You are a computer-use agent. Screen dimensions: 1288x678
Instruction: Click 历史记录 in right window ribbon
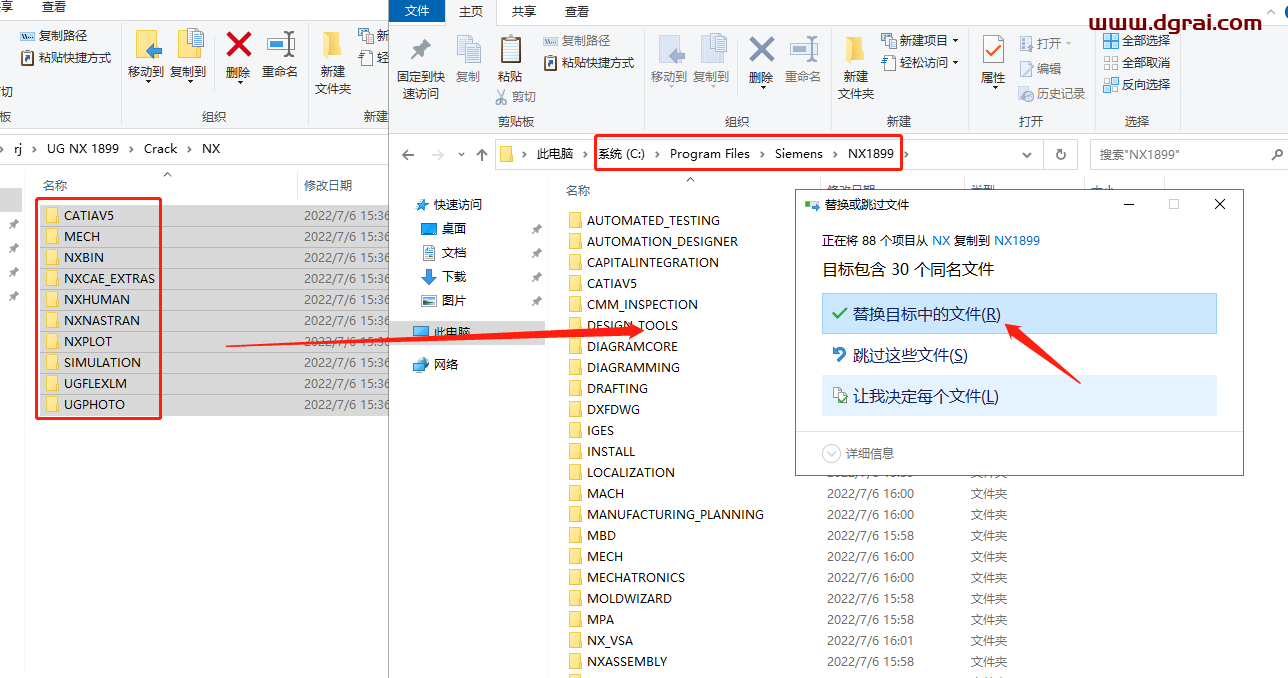pyautogui.click(x=1052, y=93)
